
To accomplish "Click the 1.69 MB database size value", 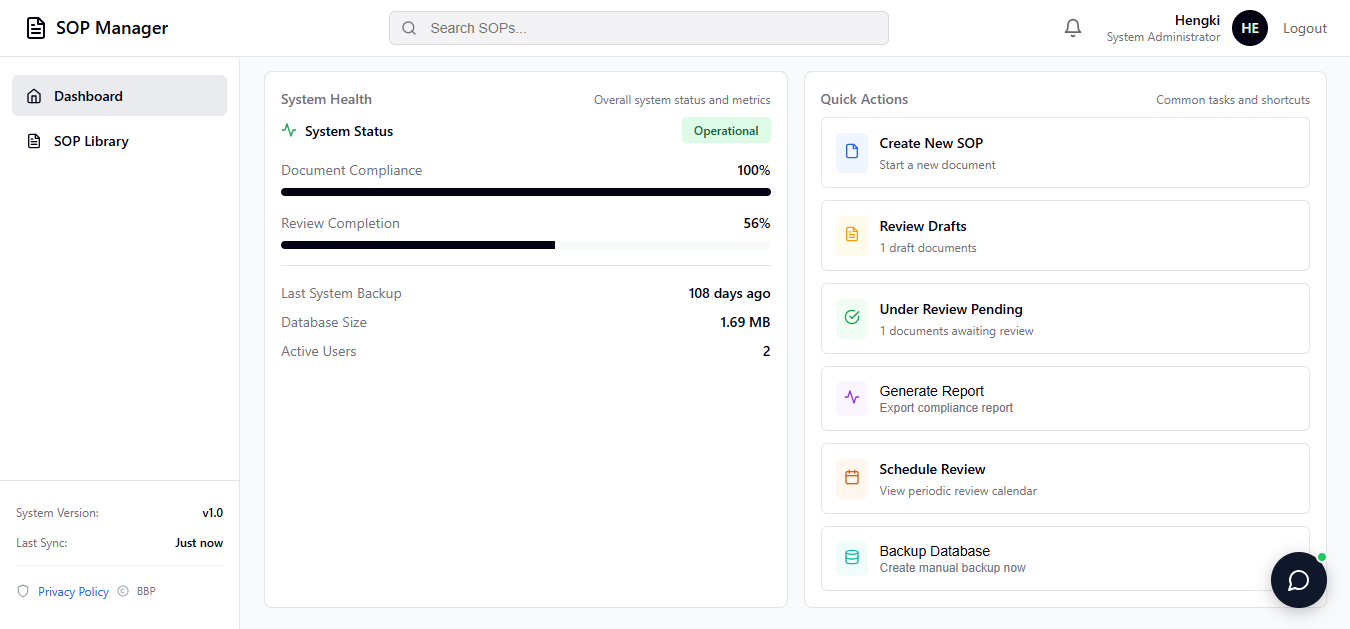I will [x=745, y=322].
